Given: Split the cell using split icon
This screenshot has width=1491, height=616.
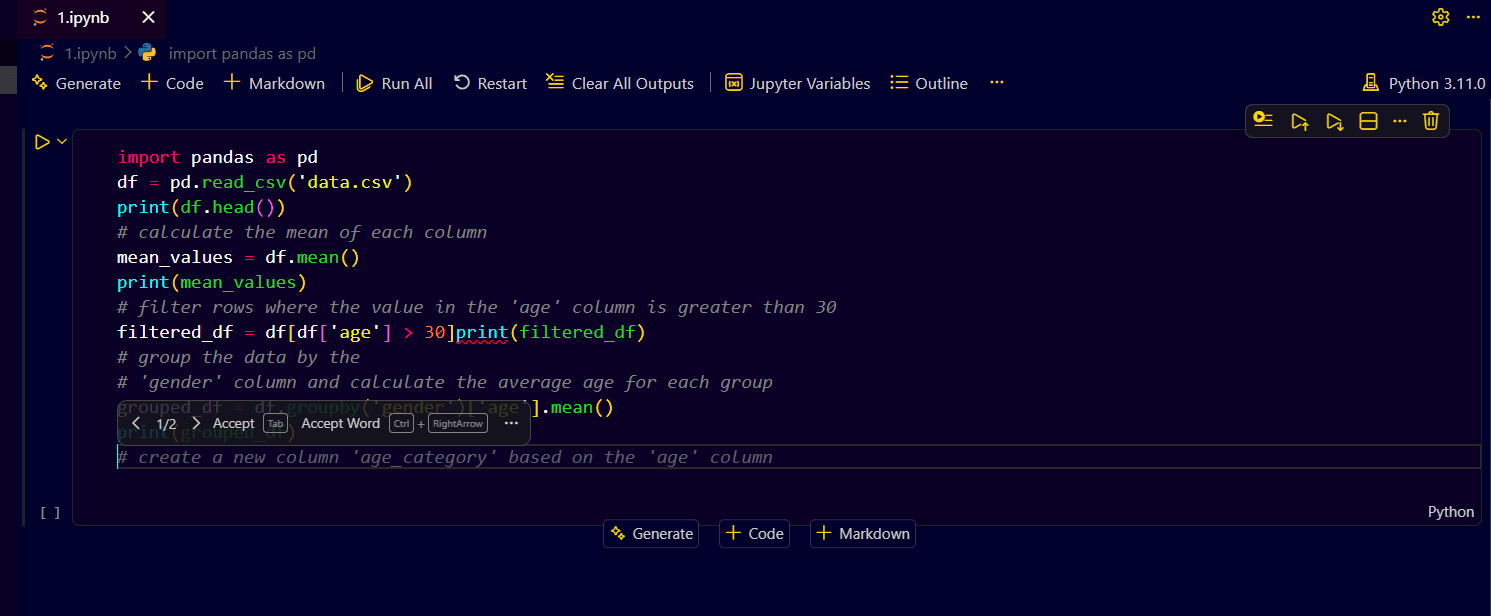Looking at the screenshot, I should [1368, 121].
